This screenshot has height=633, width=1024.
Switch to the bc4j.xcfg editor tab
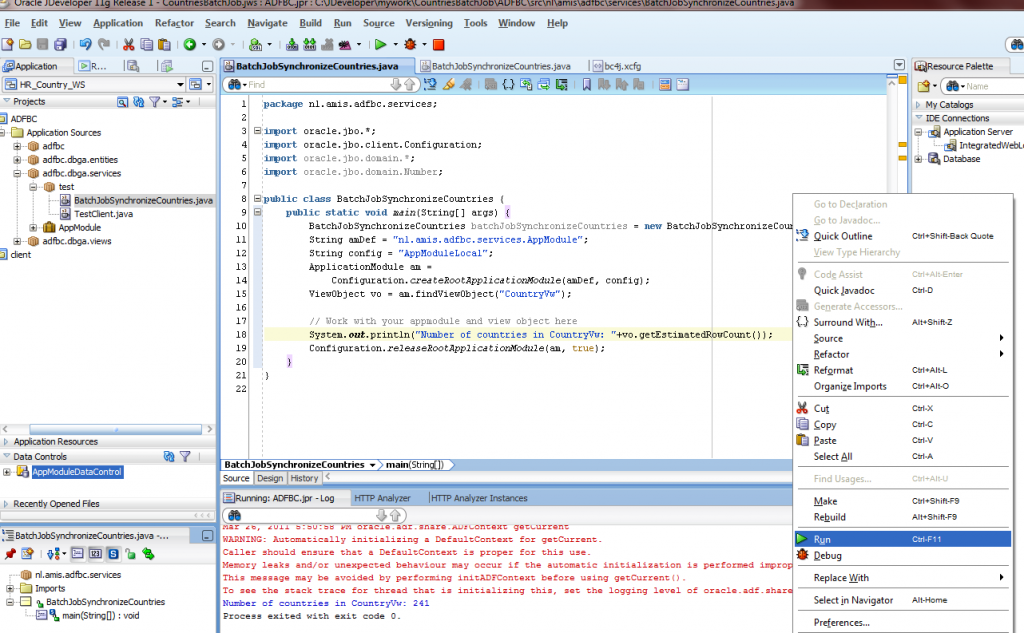click(620, 66)
